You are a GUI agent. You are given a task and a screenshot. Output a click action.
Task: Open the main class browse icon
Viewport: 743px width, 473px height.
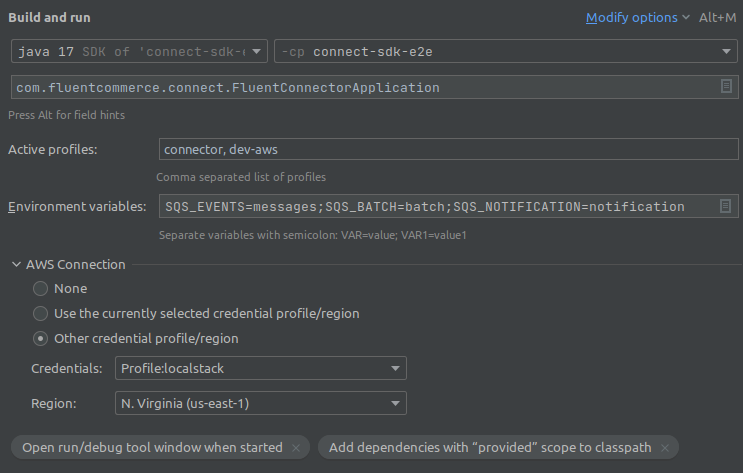pos(726,87)
